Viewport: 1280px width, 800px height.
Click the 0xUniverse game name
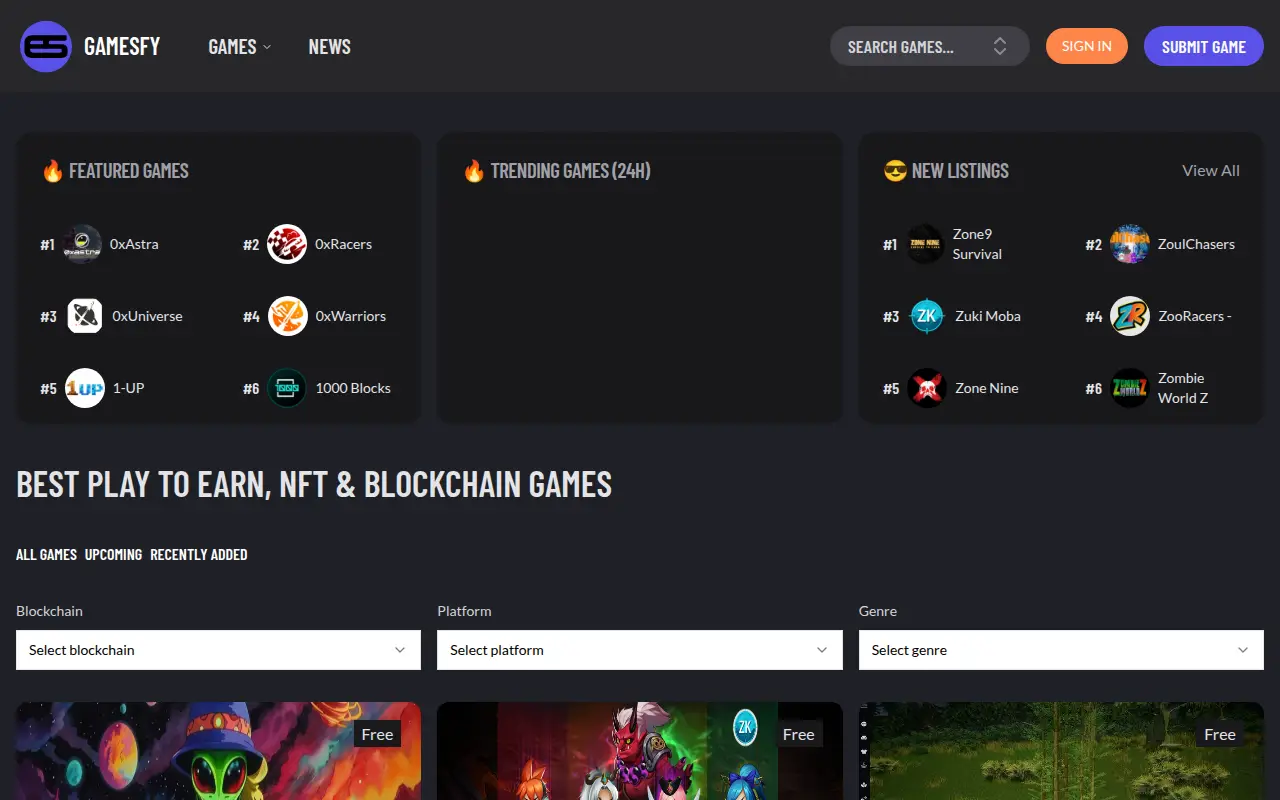[x=147, y=316]
